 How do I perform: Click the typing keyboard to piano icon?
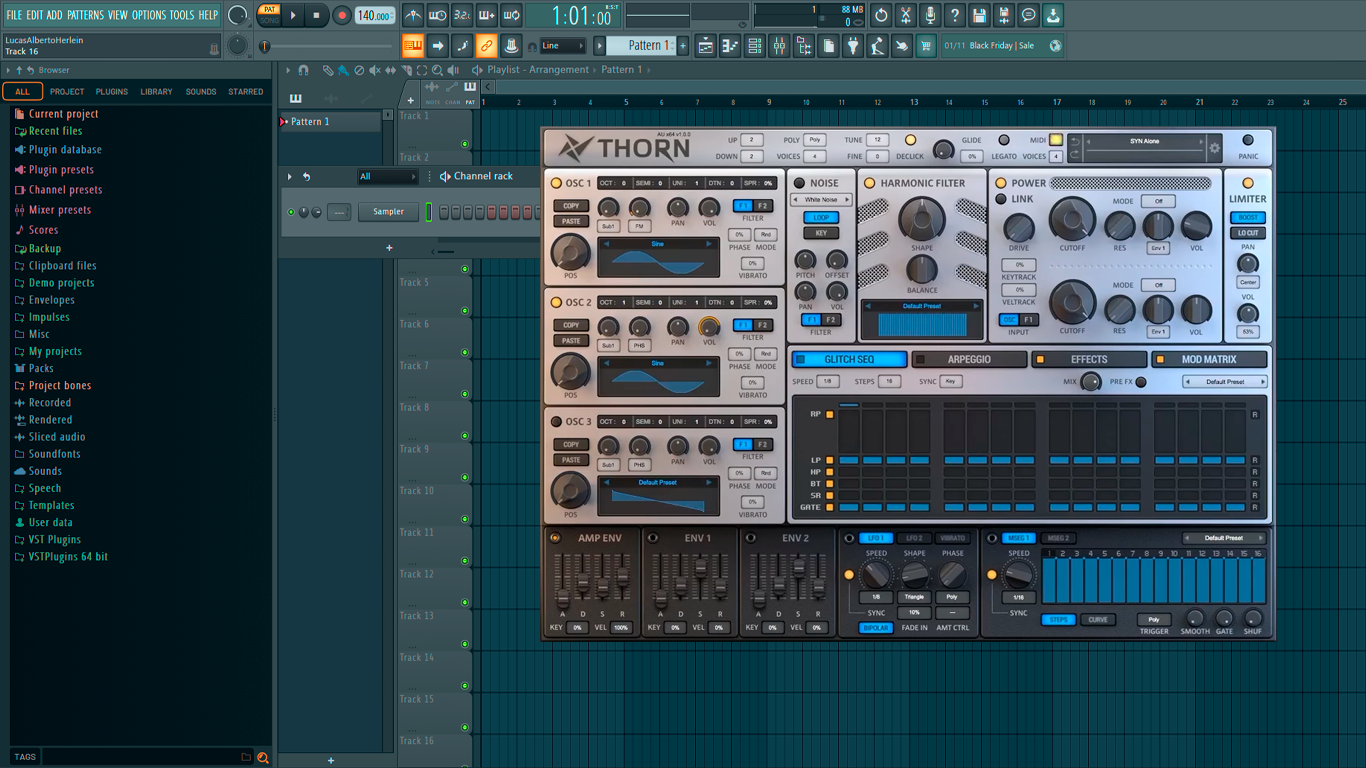[x=413, y=45]
